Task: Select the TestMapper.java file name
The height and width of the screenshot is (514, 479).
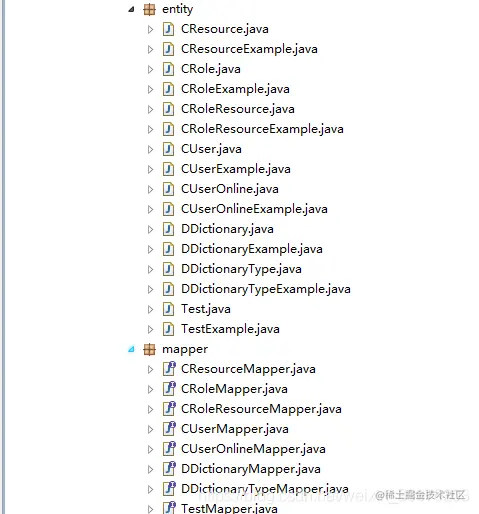Action: [229, 509]
